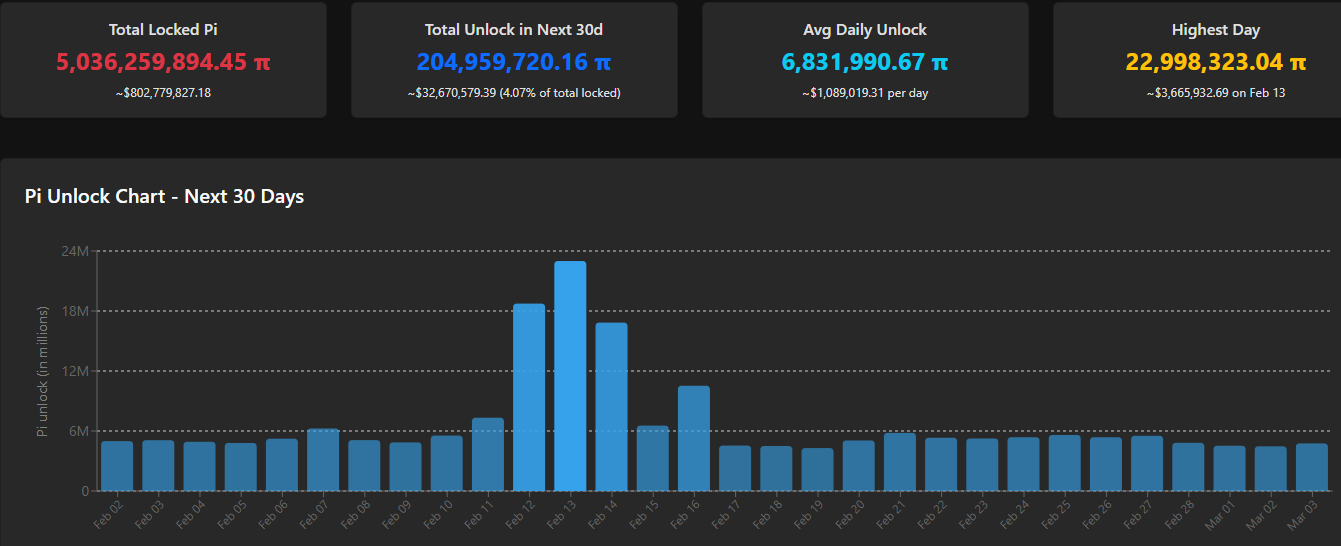Click the 24M y-axis label
The width and height of the screenshot is (1341, 546).
pos(76,251)
